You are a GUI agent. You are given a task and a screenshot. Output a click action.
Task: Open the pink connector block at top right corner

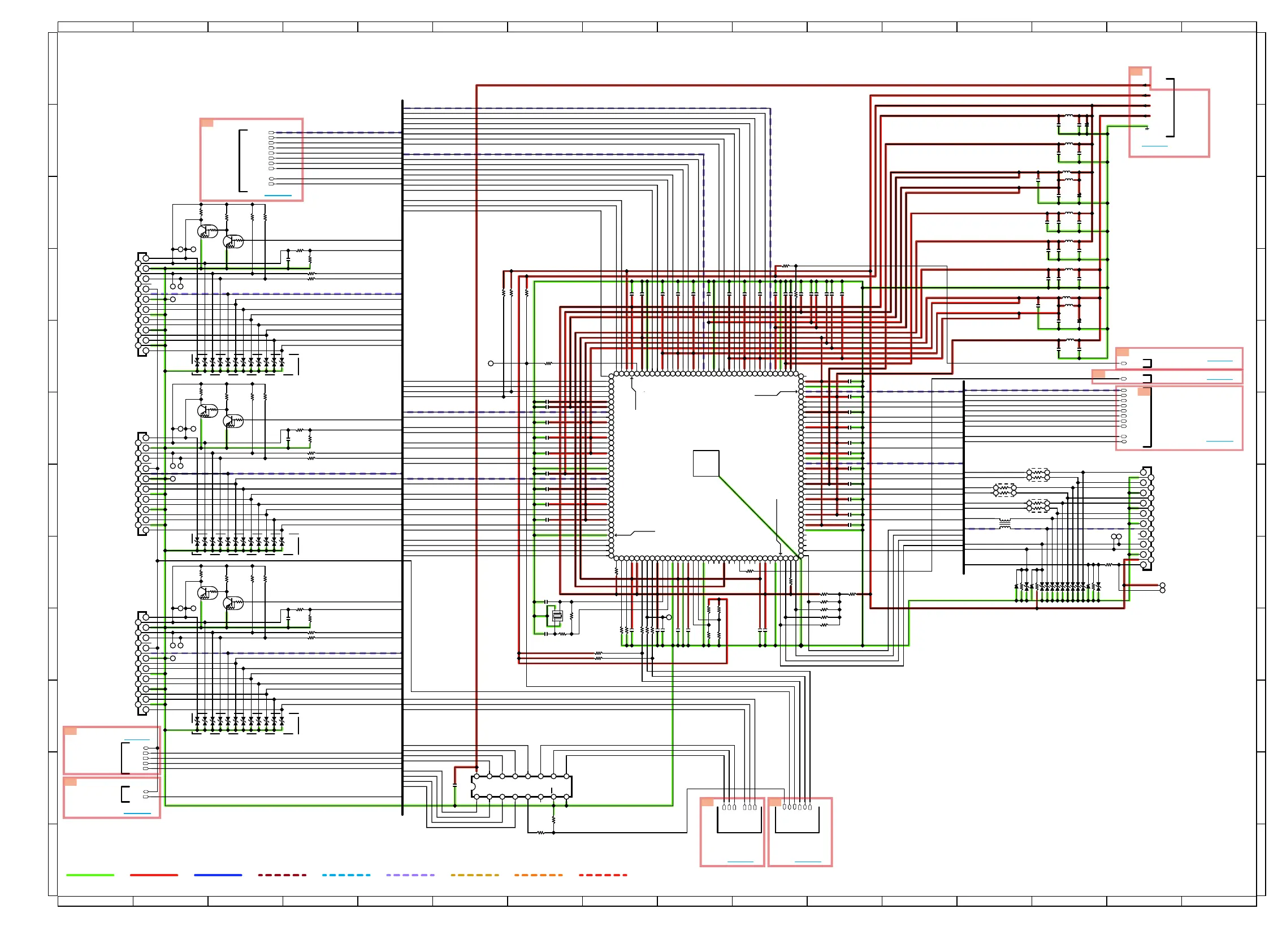(1168, 112)
